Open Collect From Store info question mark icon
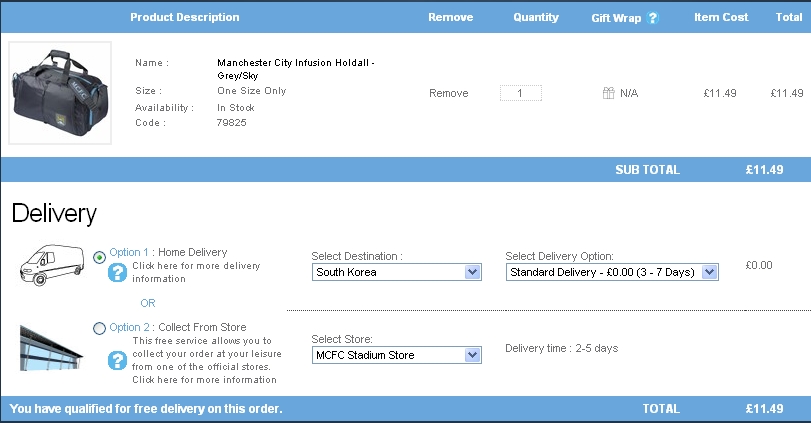The width and height of the screenshot is (811, 423). [x=117, y=360]
